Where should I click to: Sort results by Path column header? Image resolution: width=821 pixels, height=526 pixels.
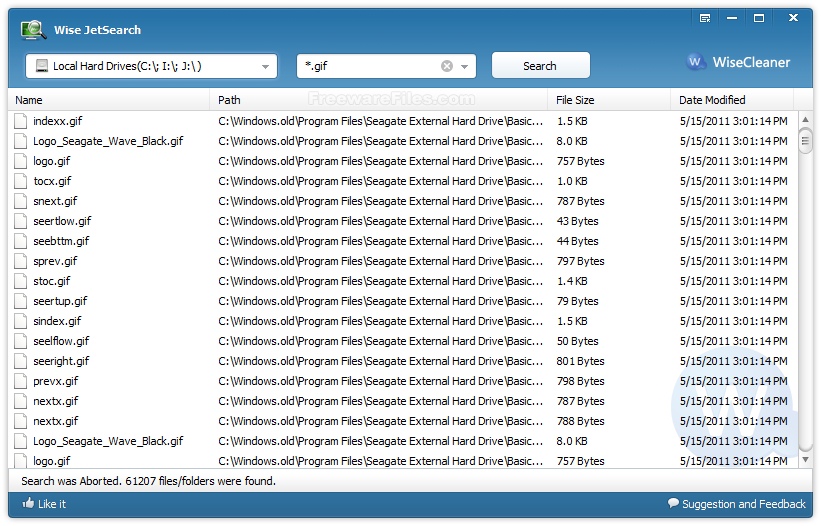click(379, 99)
